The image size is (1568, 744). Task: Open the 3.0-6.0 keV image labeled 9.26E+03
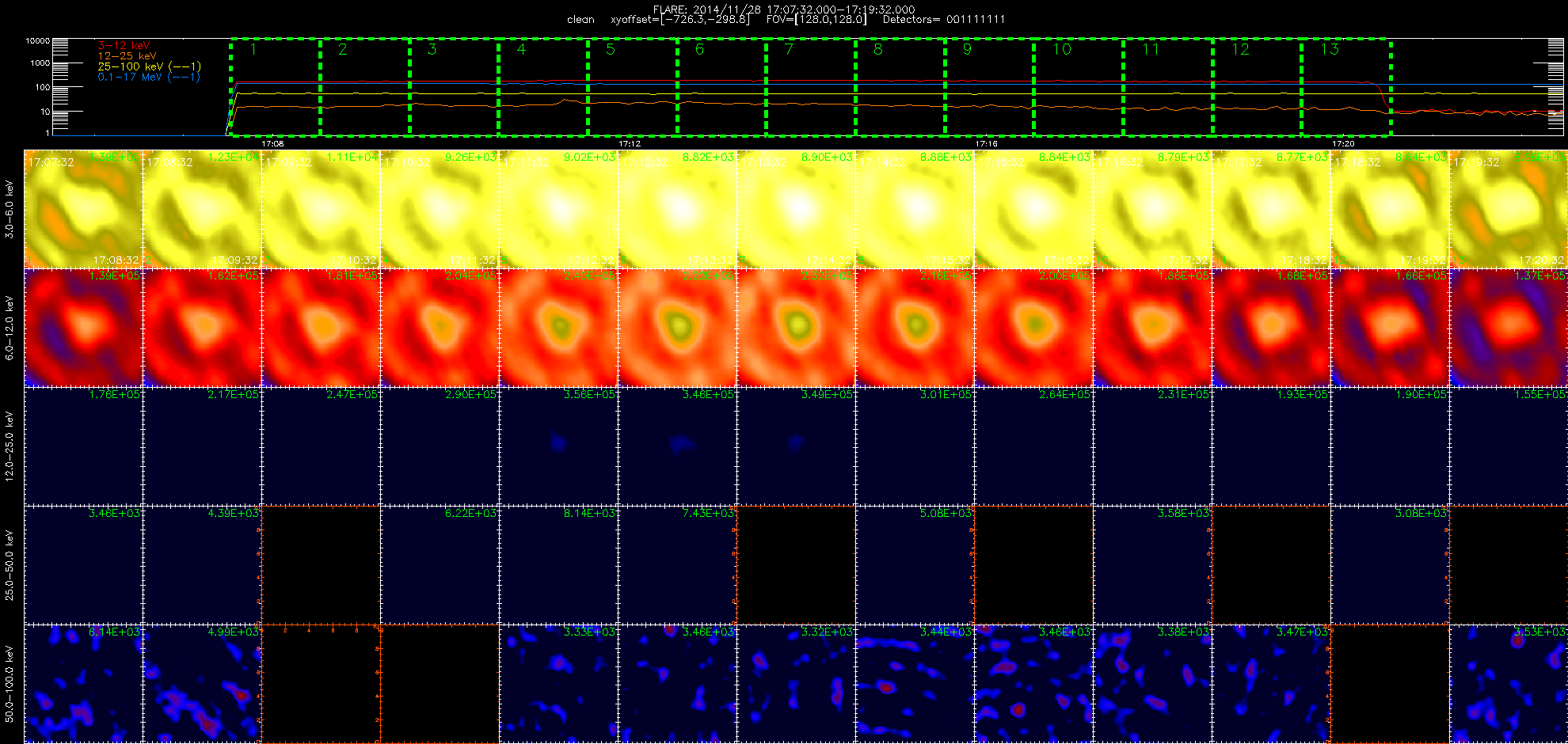(440, 209)
